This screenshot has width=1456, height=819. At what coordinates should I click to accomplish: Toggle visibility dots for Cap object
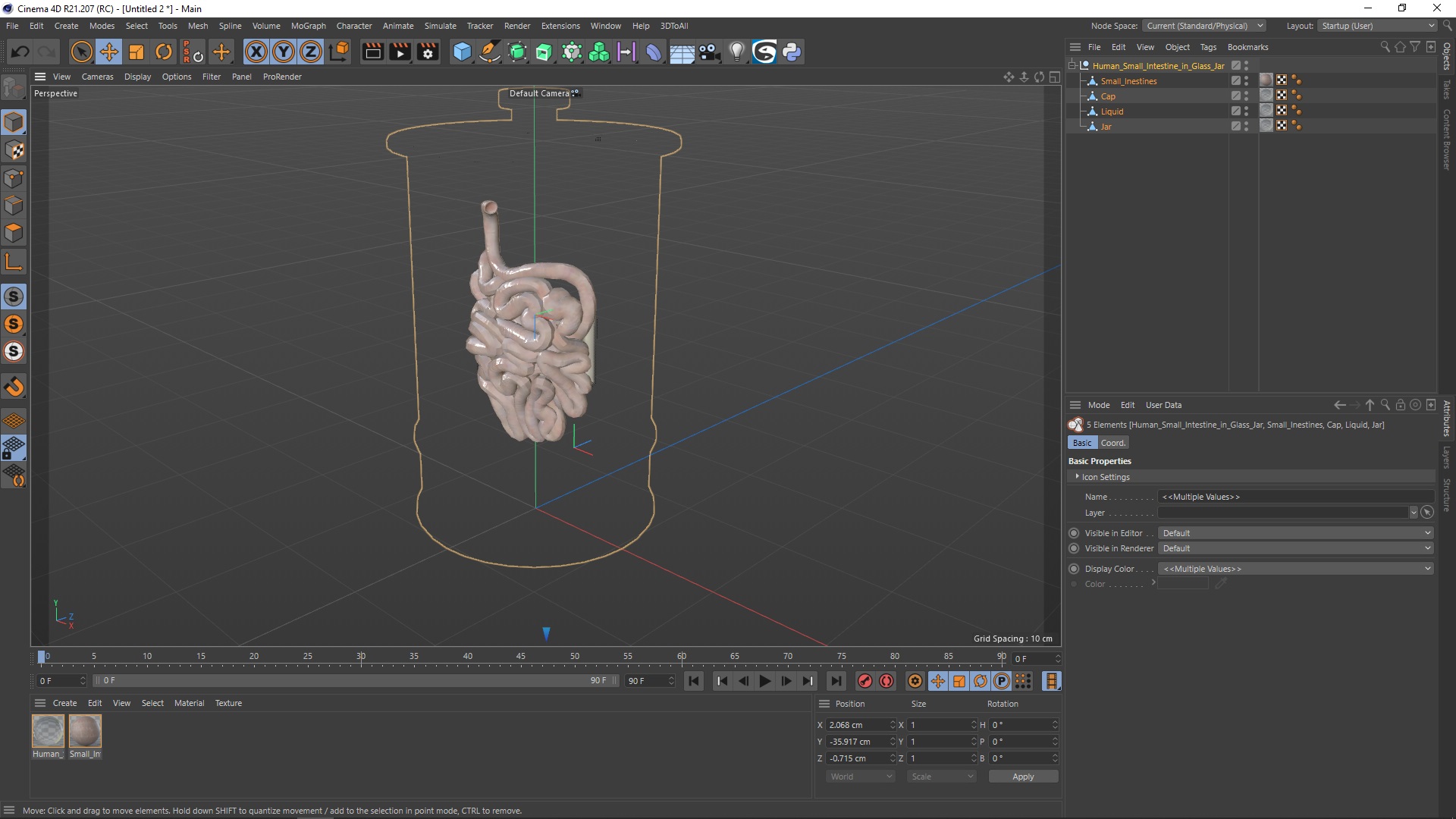(1246, 96)
